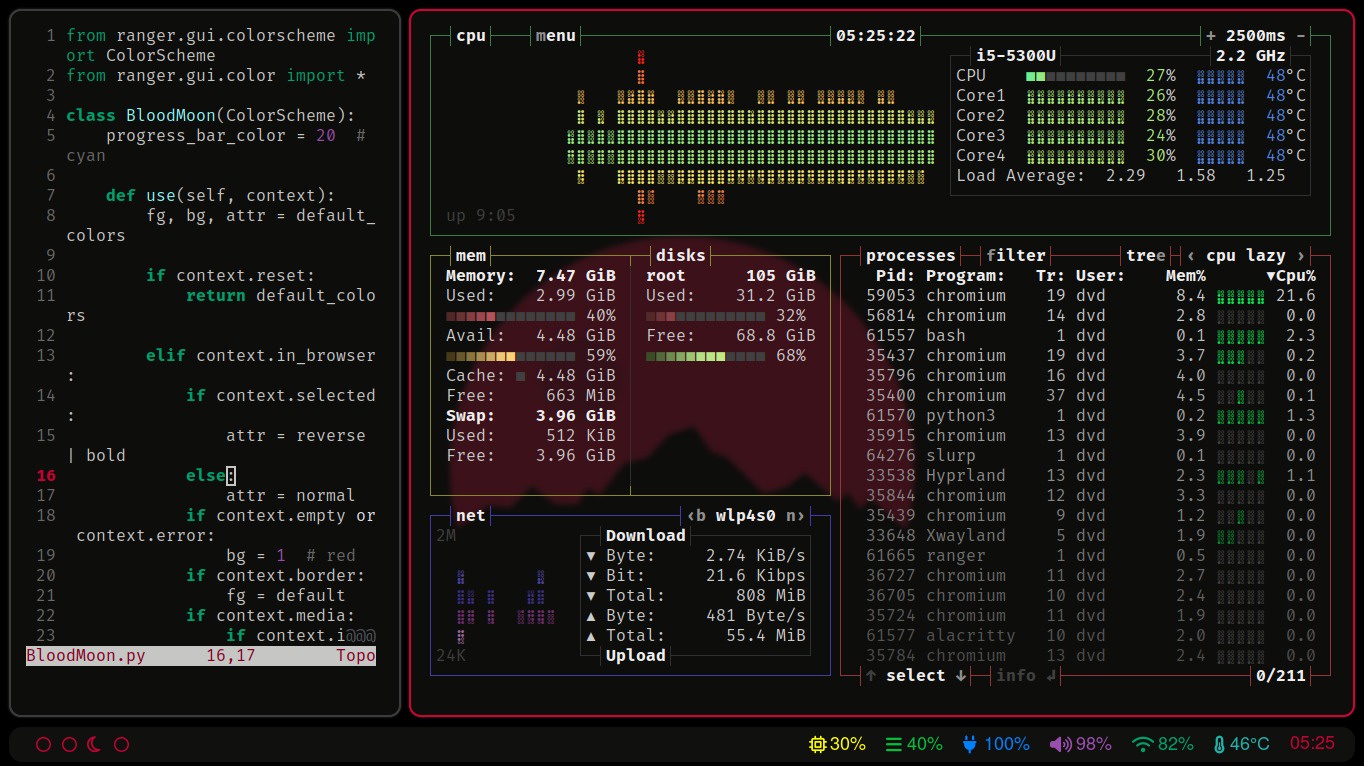Image resolution: width=1364 pixels, height=766 pixels.
Task: Click the 05:25:22 clock in btop
Action: pos(876,35)
